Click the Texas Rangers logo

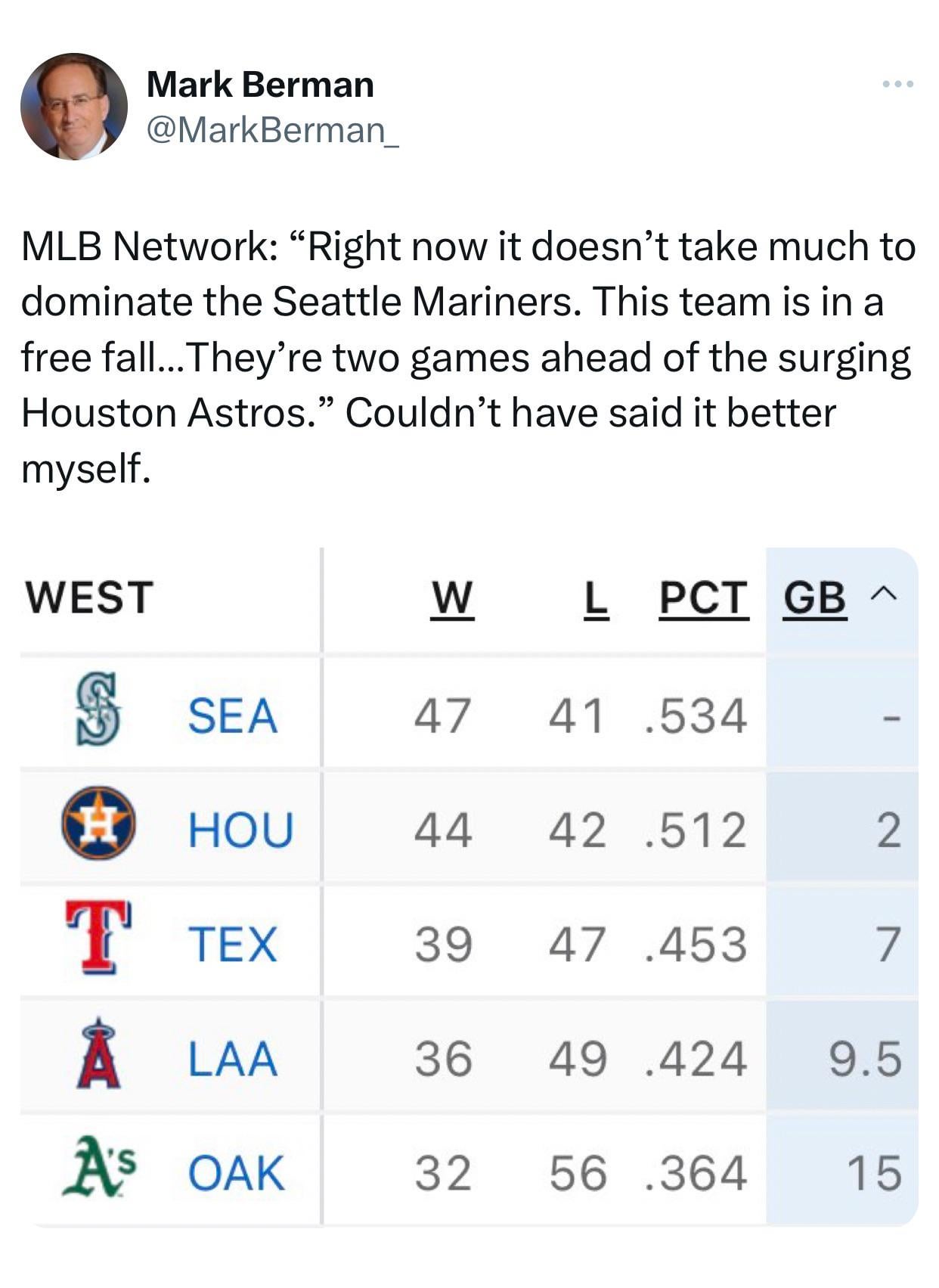98,938
